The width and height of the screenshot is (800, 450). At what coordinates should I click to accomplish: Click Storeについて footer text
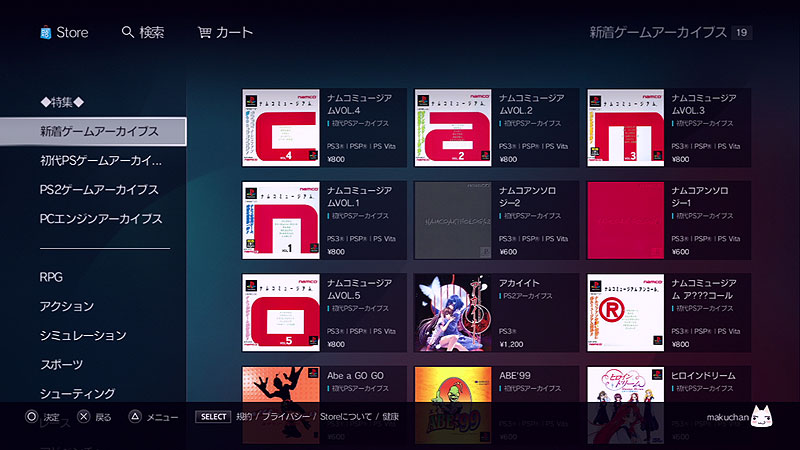click(346, 417)
